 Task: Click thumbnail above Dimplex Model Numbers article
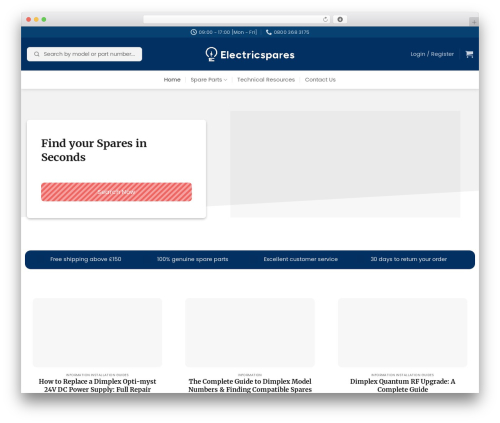(x=250, y=333)
